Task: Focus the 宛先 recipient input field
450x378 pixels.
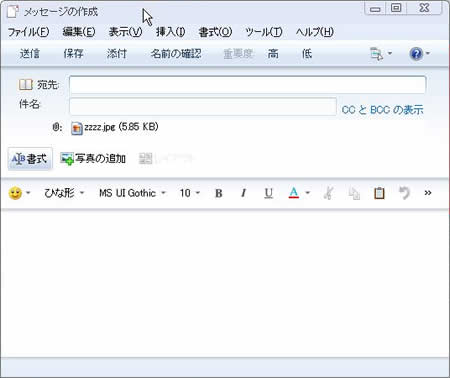Action: coord(248,85)
